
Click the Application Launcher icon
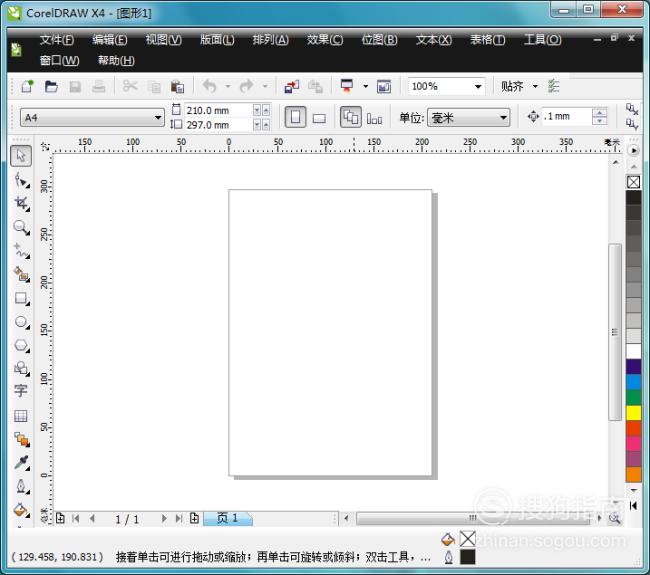point(347,86)
